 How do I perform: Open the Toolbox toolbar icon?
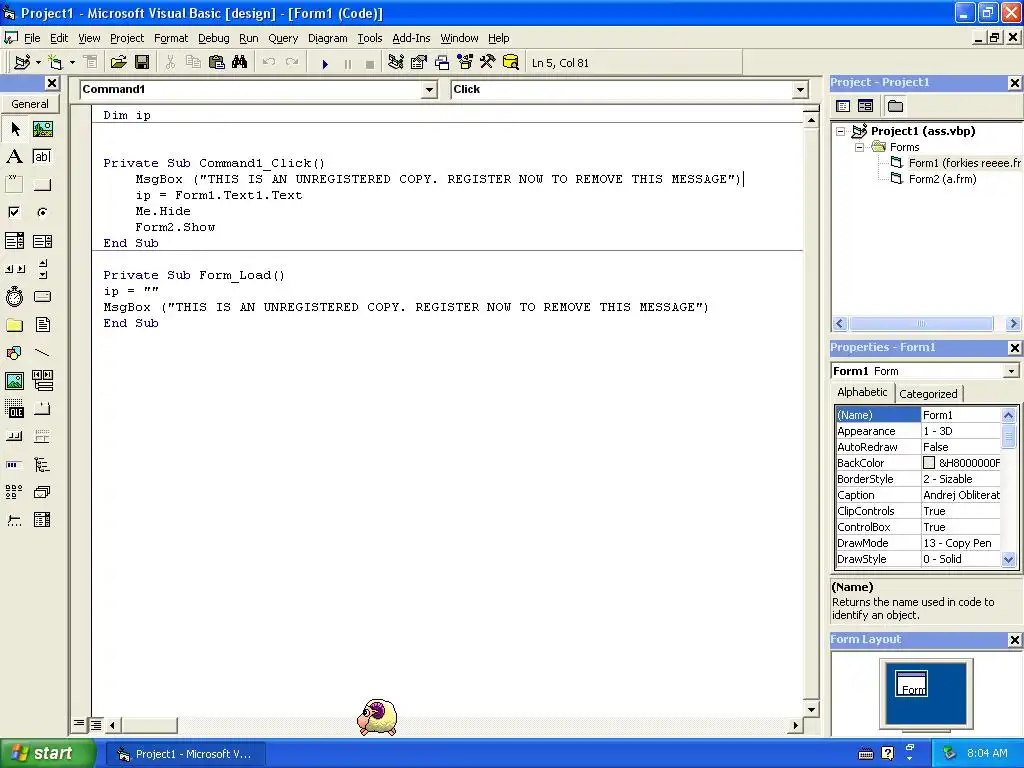[x=488, y=62]
